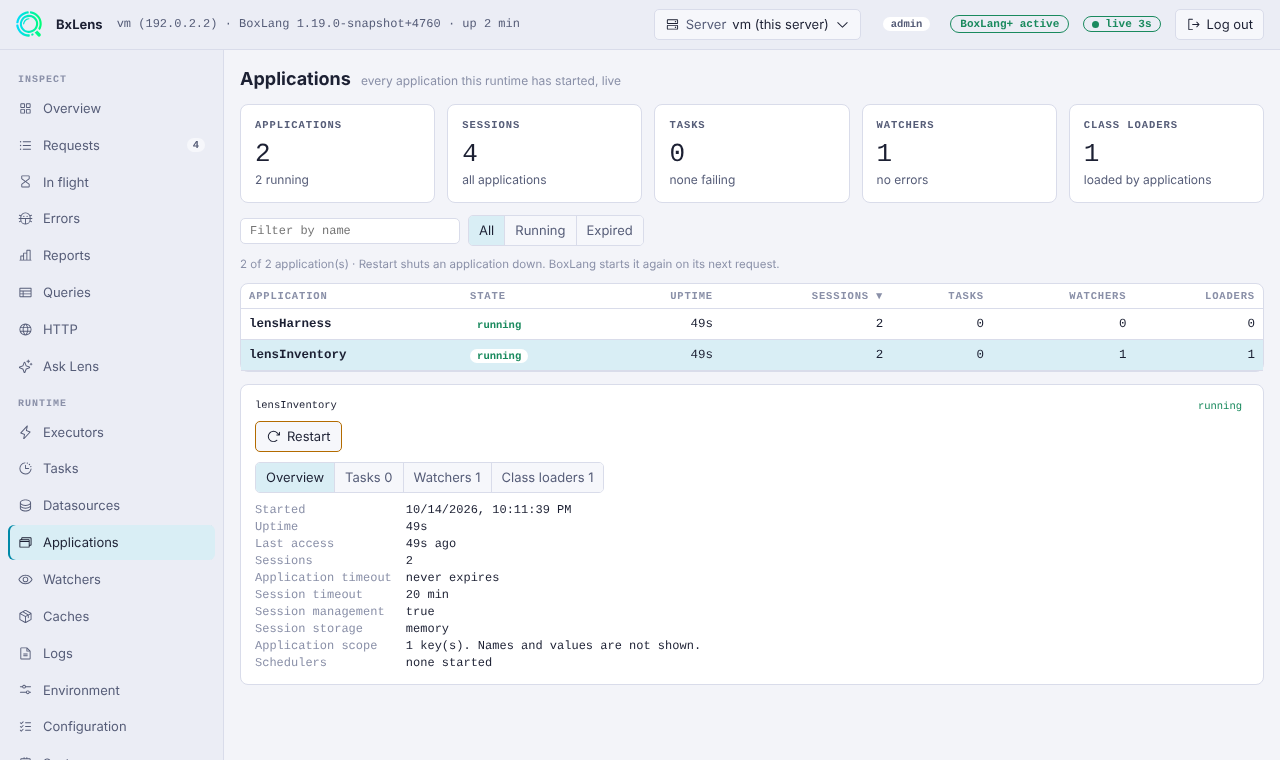Click the Watchers summary card

point(959,153)
